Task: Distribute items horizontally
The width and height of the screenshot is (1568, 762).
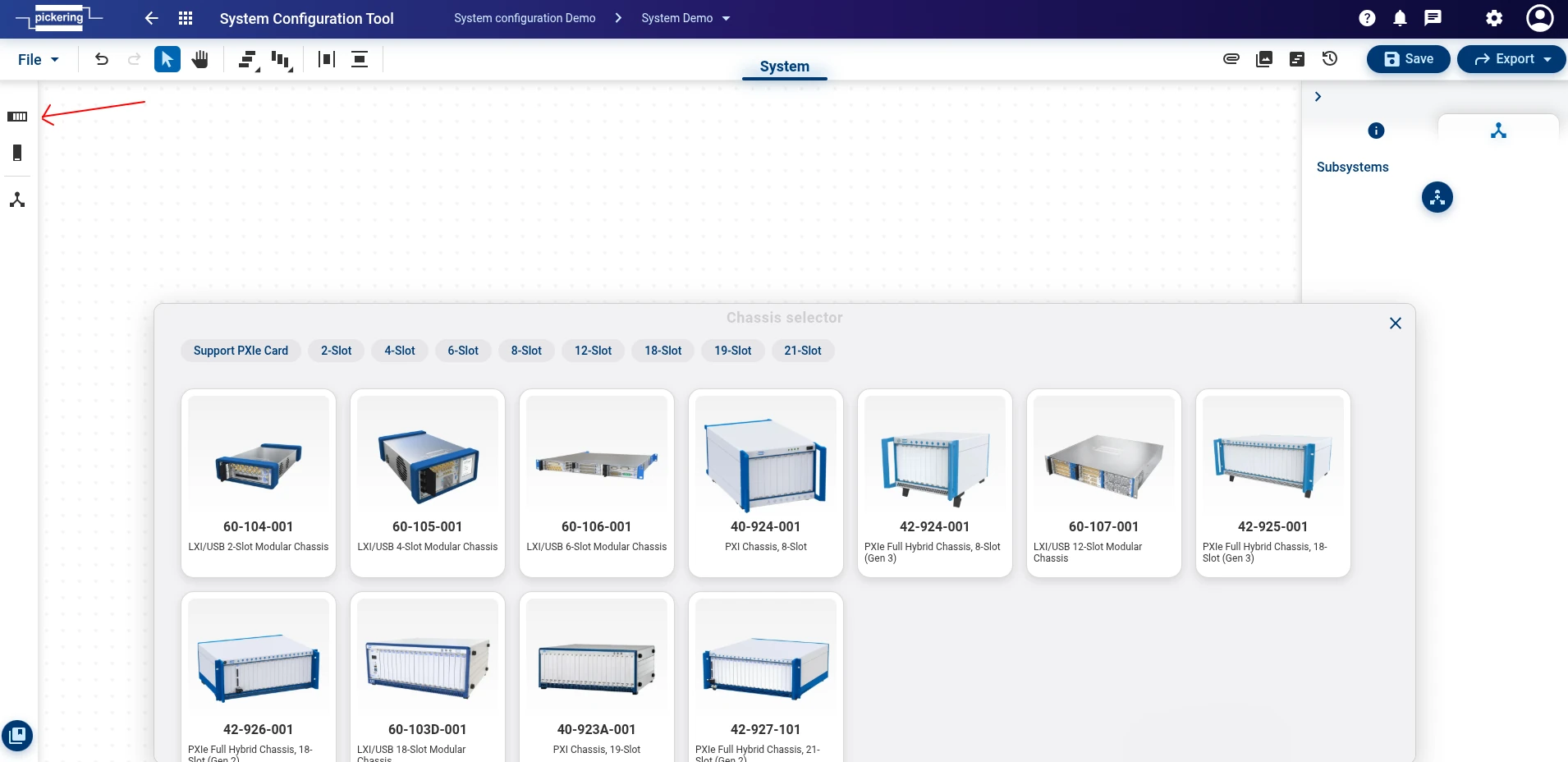Action: click(327, 59)
